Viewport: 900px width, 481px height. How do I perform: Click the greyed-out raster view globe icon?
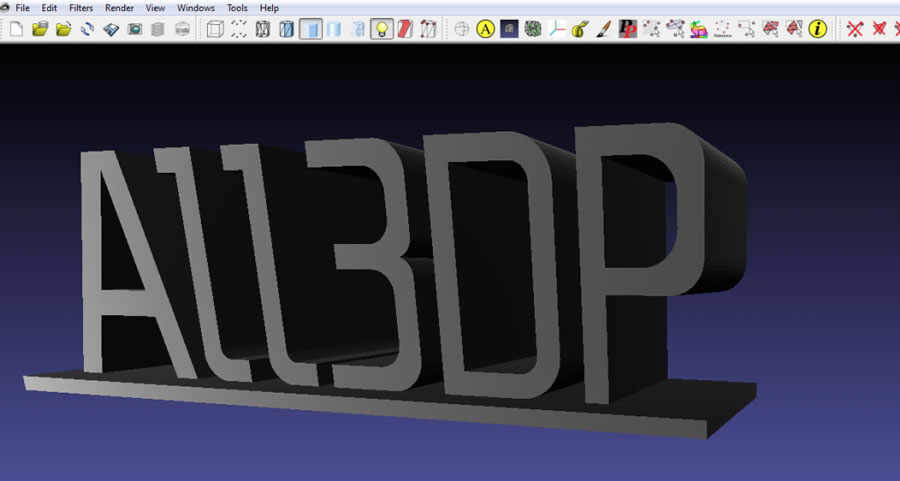point(182,29)
